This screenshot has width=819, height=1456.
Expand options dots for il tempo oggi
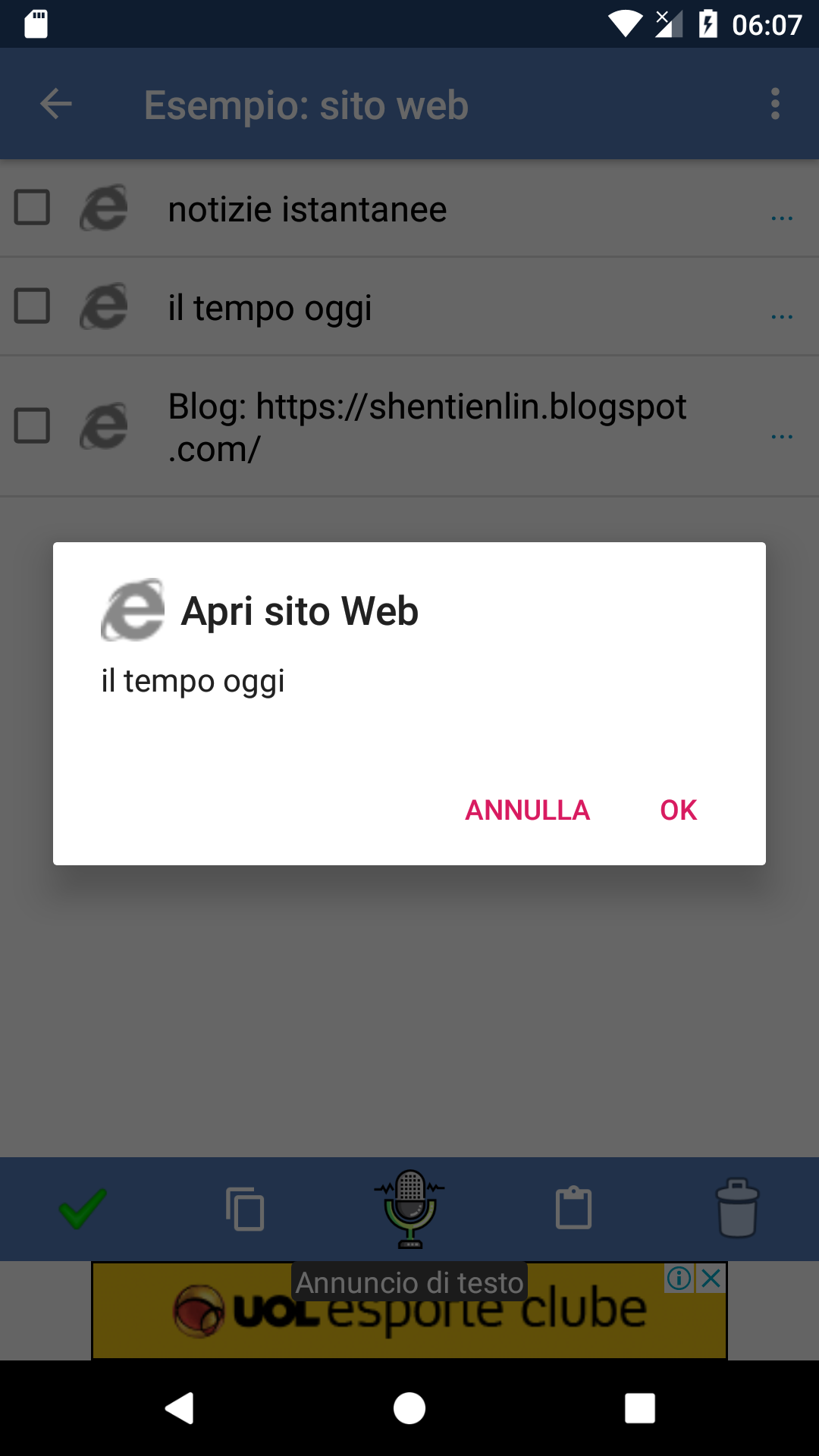[782, 316]
